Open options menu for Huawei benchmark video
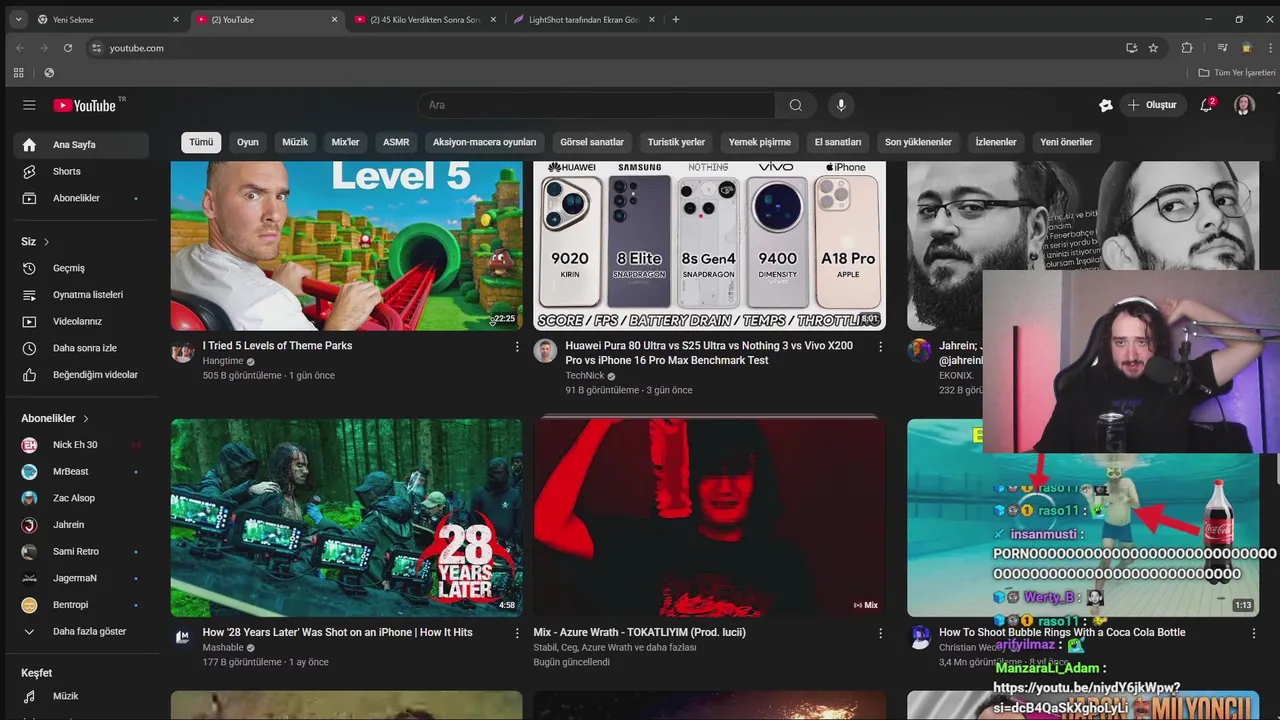The height and width of the screenshot is (720, 1280). coord(880,346)
